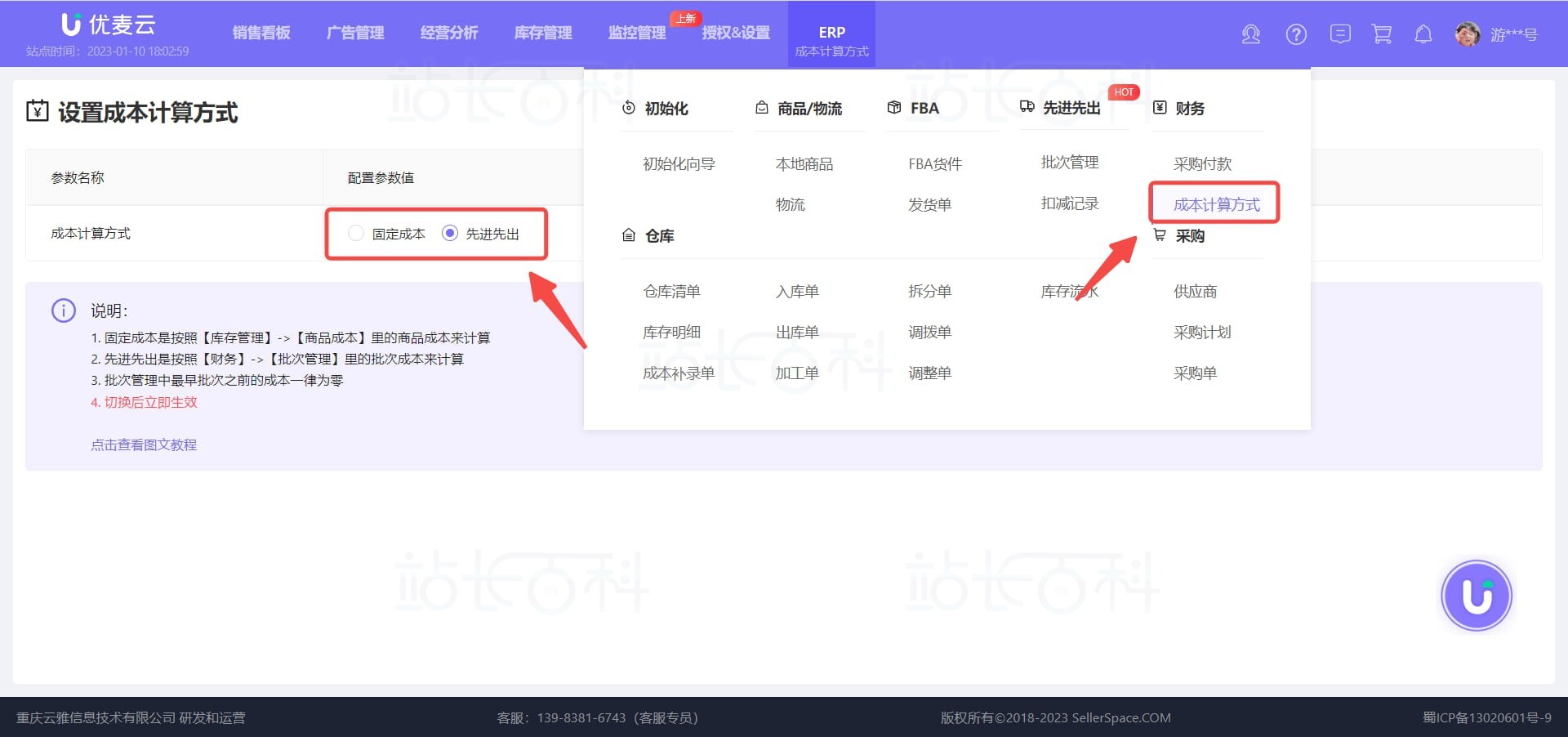Click the user avatar picture
The height and width of the screenshot is (737, 1568).
click(x=1467, y=34)
